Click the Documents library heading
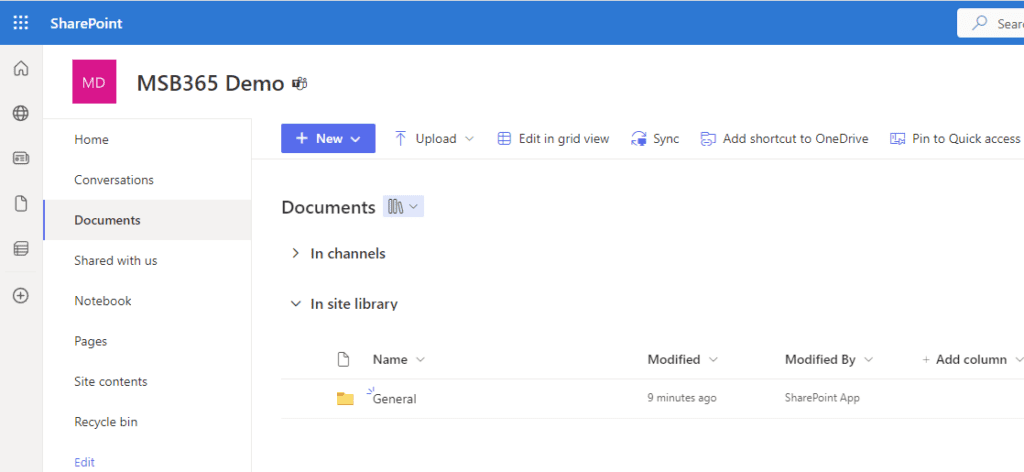 pyautogui.click(x=328, y=208)
